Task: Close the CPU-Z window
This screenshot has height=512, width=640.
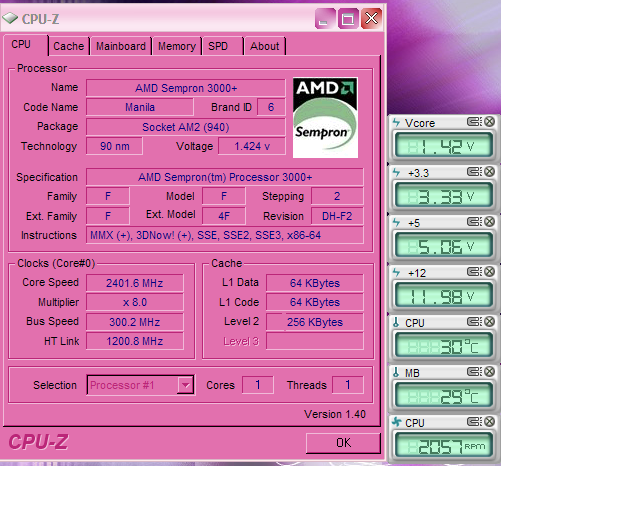Action: 371,18
